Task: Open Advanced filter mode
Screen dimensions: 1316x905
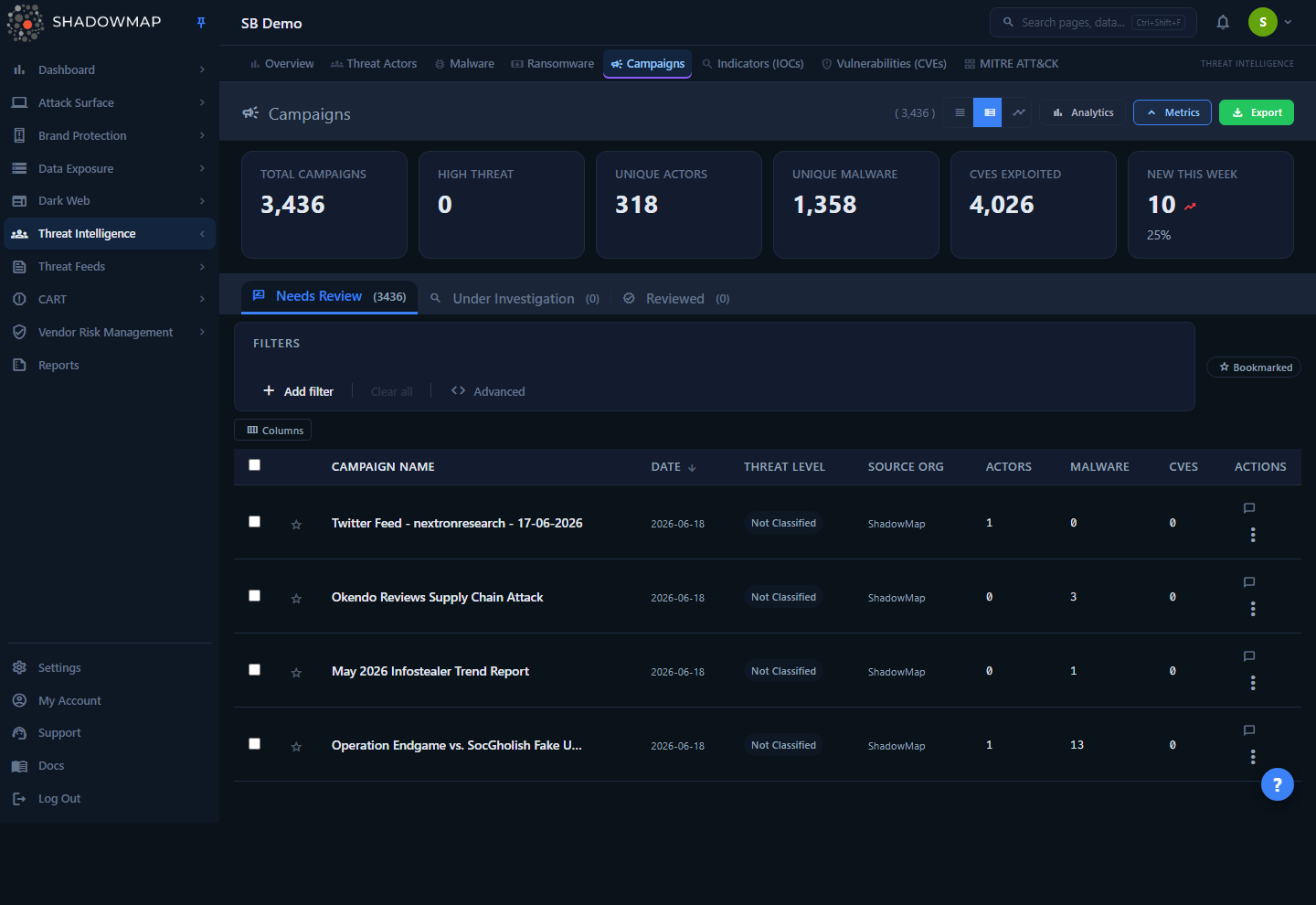Action: tap(488, 391)
